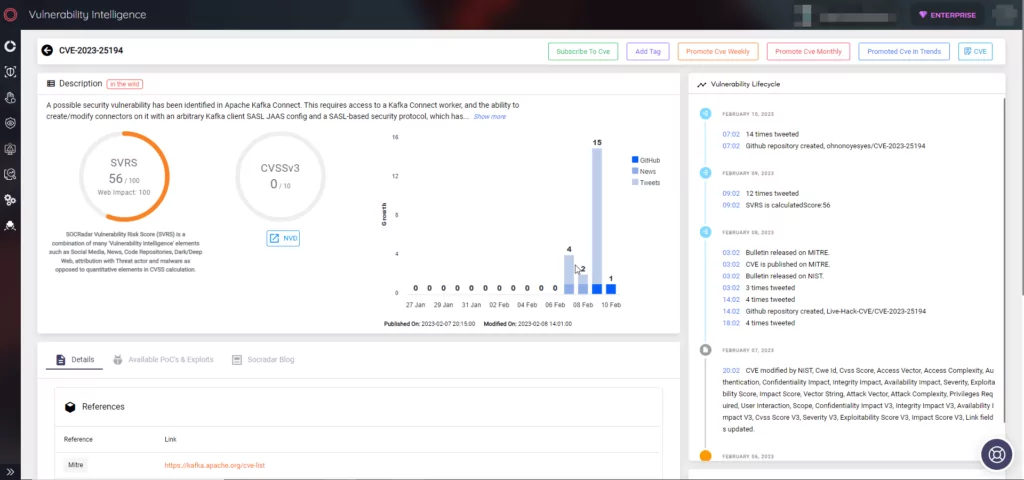Click the Mitre reference tag

point(75,465)
